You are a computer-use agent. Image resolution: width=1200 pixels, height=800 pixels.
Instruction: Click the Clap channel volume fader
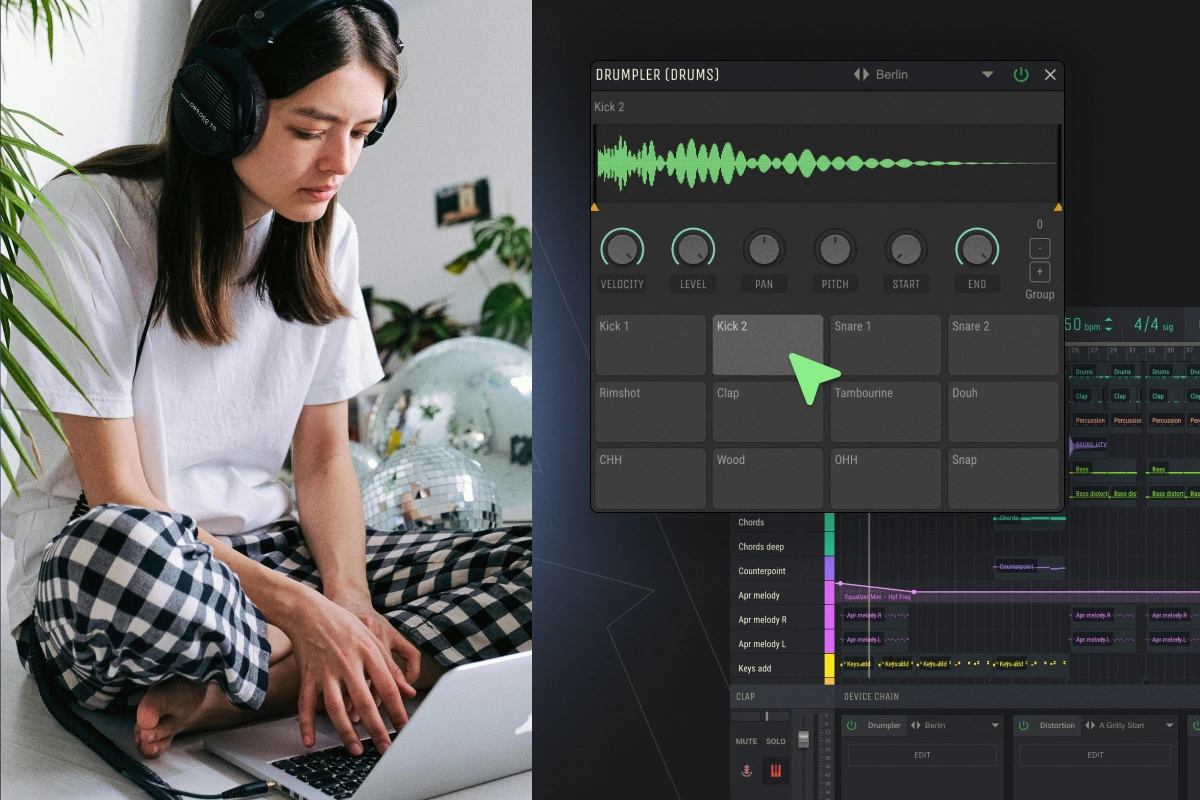click(803, 740)
